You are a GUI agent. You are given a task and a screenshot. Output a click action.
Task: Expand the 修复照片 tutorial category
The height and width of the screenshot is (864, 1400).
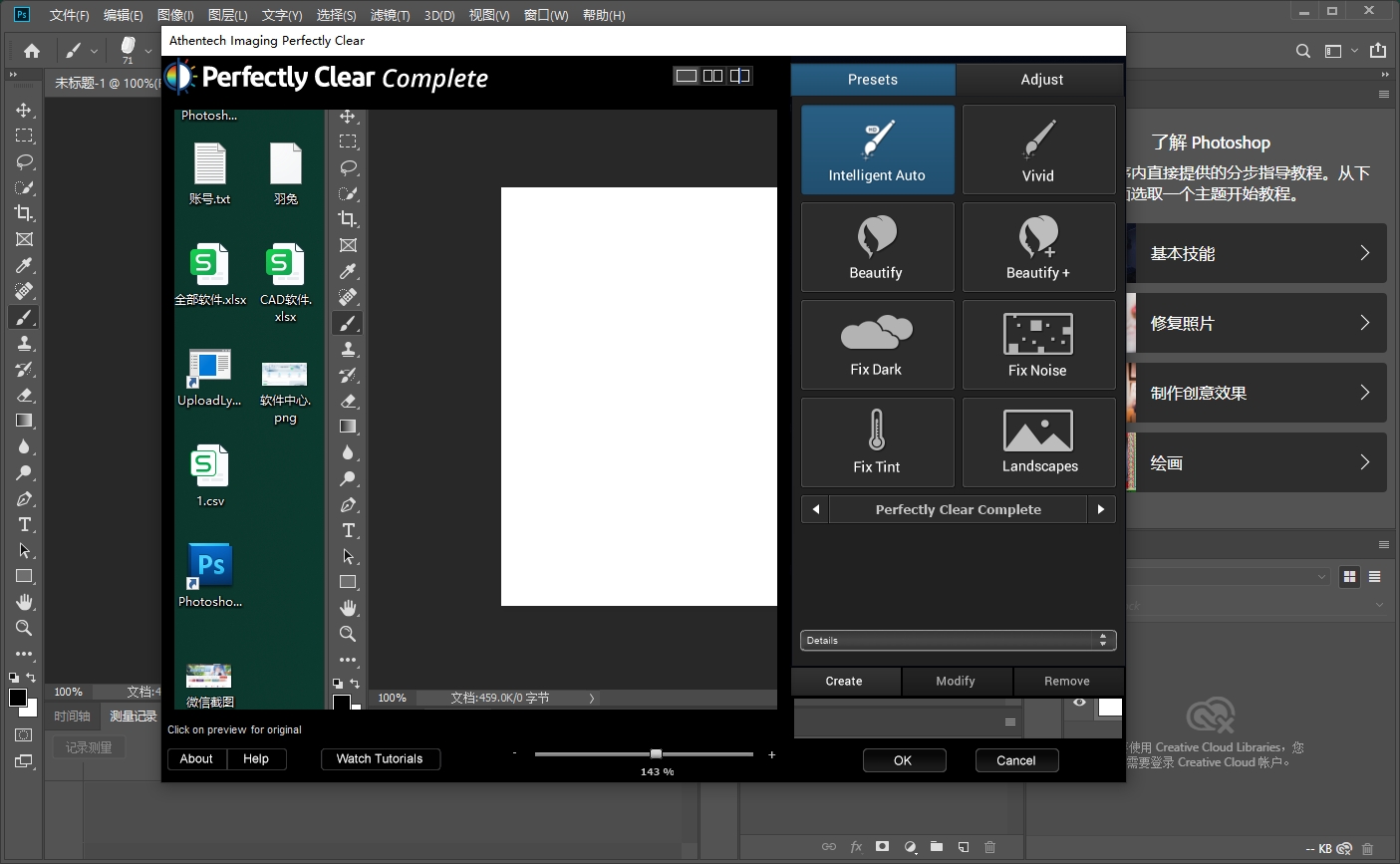[x=1256, y=323]
